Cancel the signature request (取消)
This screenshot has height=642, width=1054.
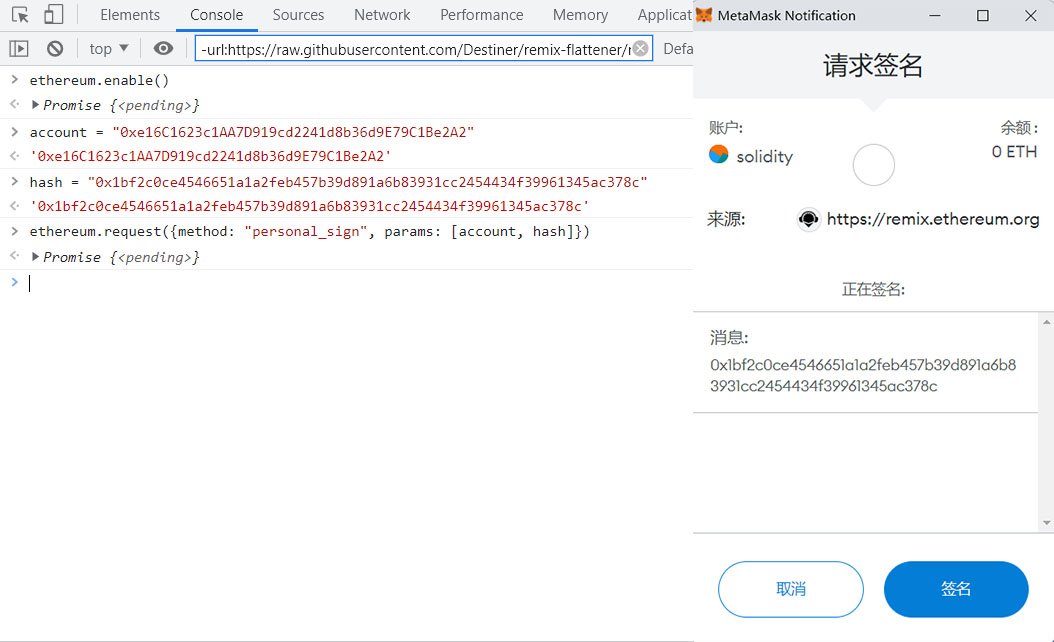pos(790,589)
